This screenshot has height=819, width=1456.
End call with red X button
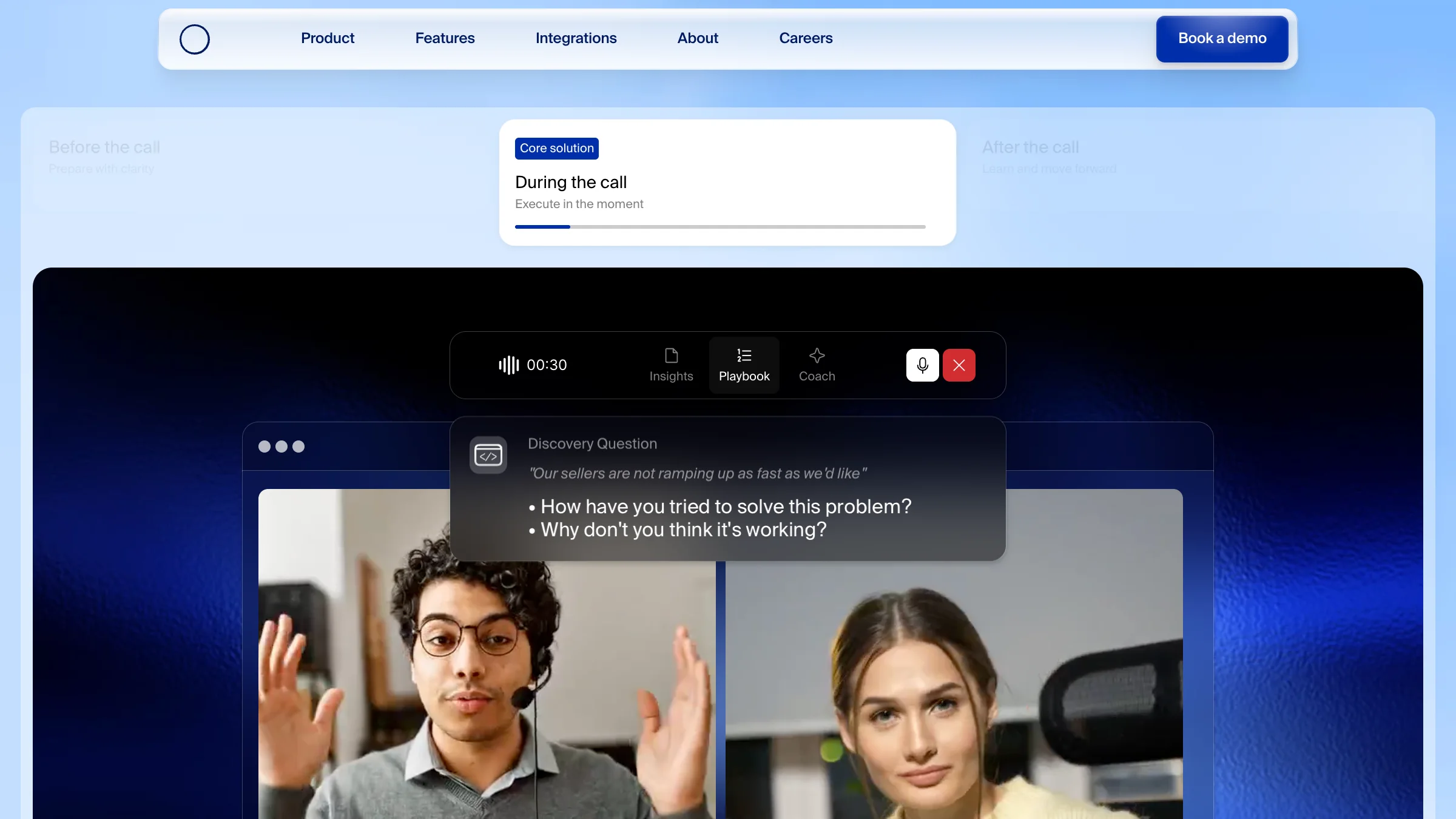click(959, 365)
